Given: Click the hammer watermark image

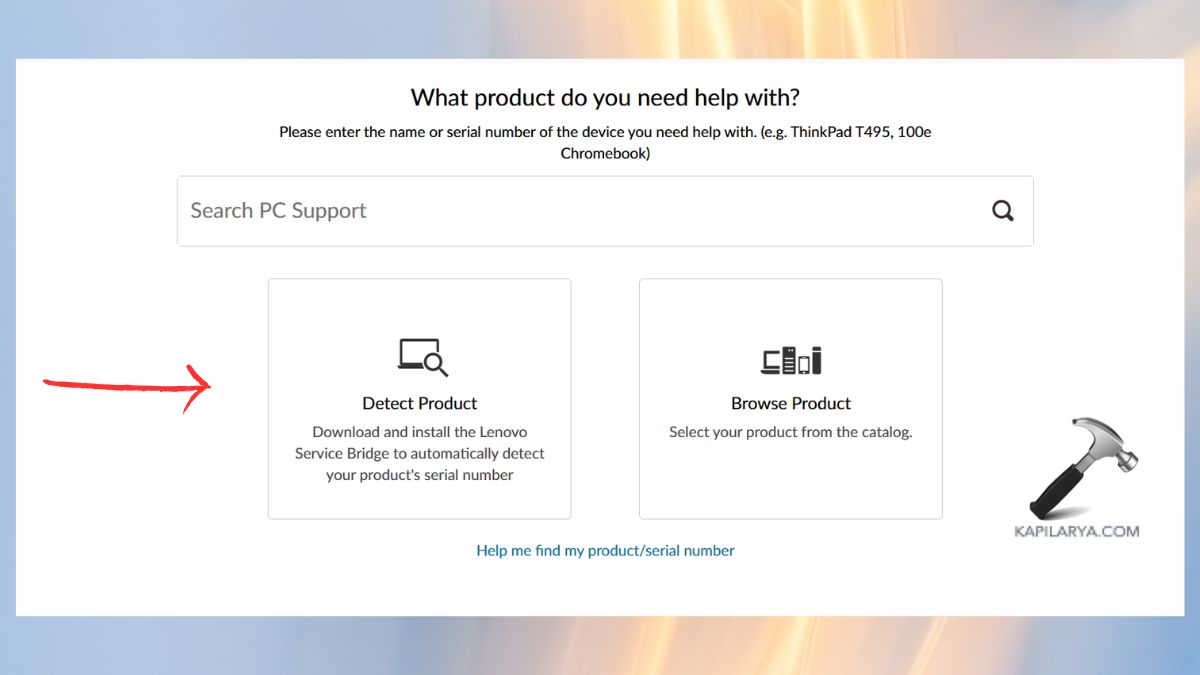Looking at the screenshot, I should [1083, 462].
